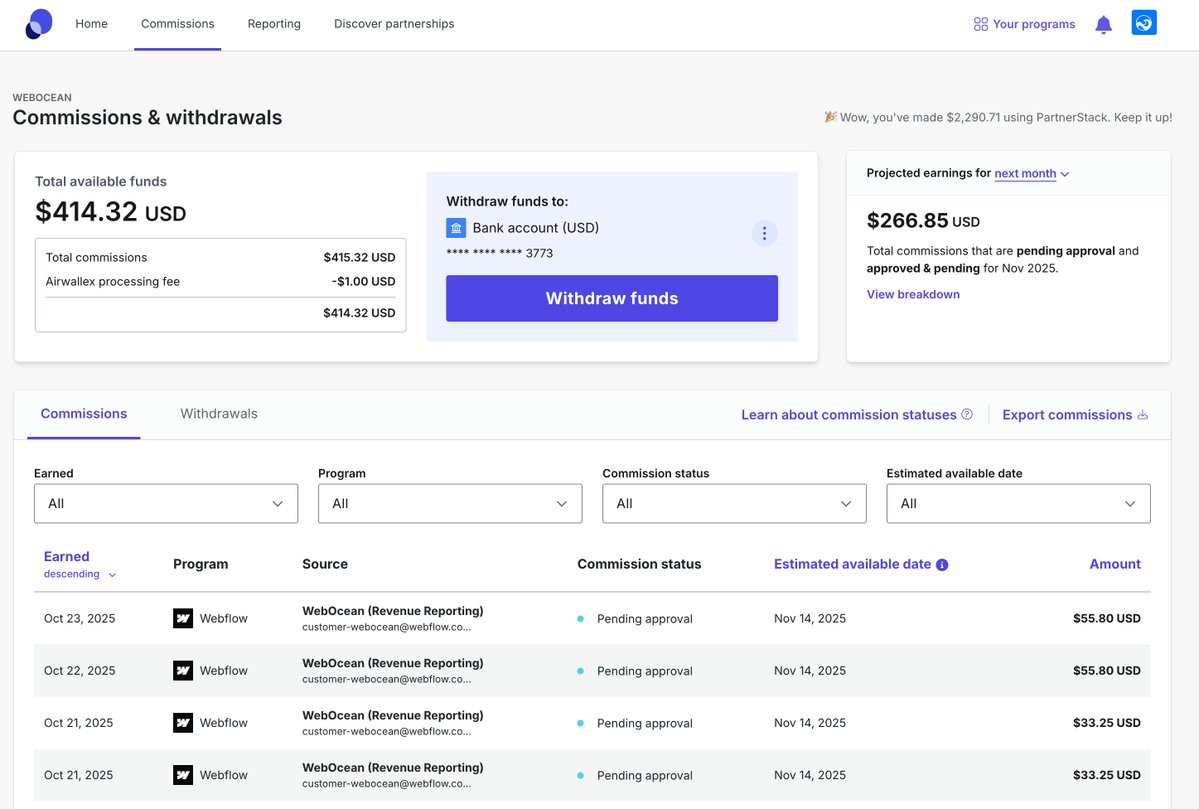Sort by the Earned column header

(x=67, y=557)
